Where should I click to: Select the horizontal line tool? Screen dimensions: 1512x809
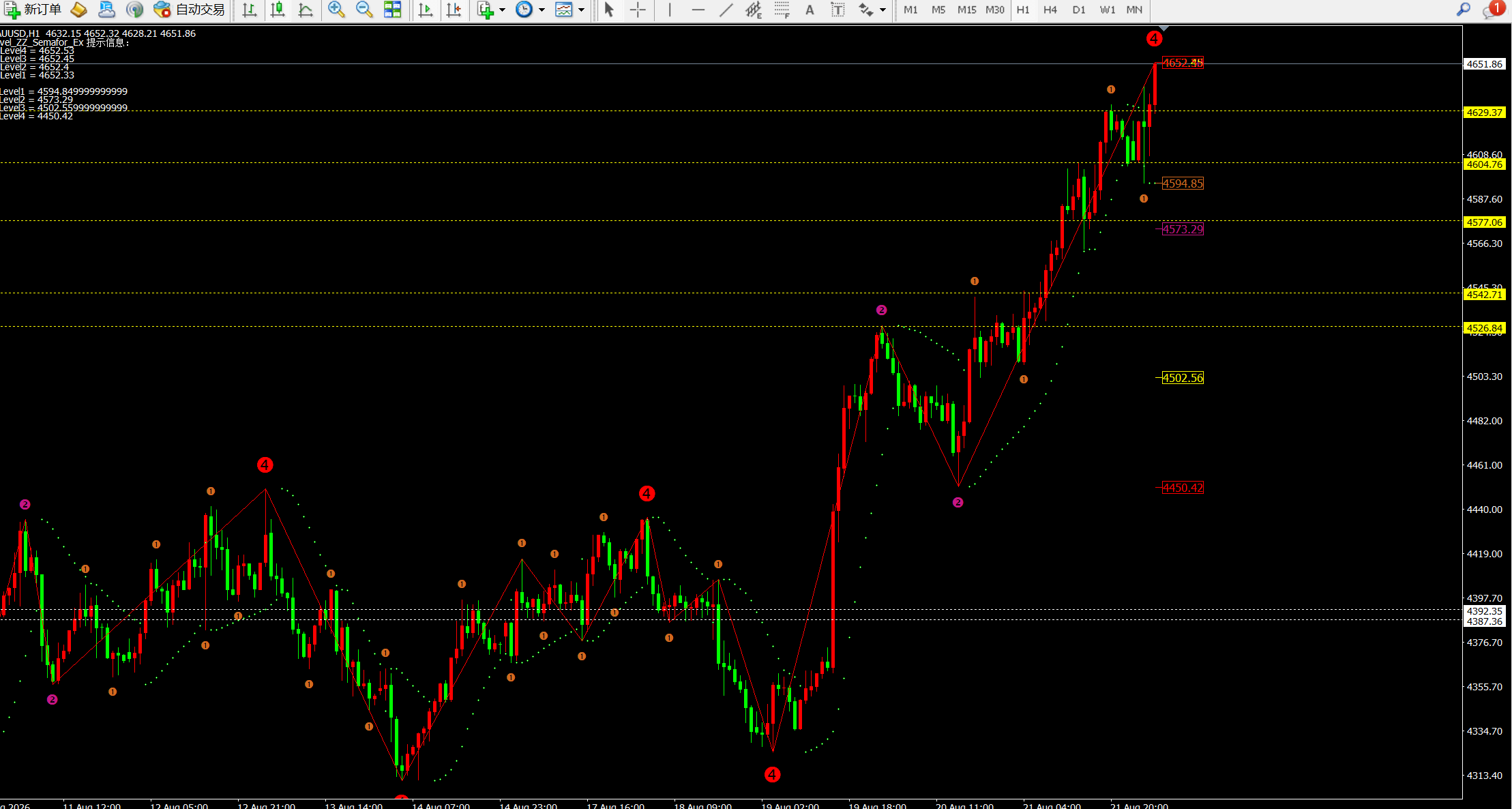coord(698,10)
